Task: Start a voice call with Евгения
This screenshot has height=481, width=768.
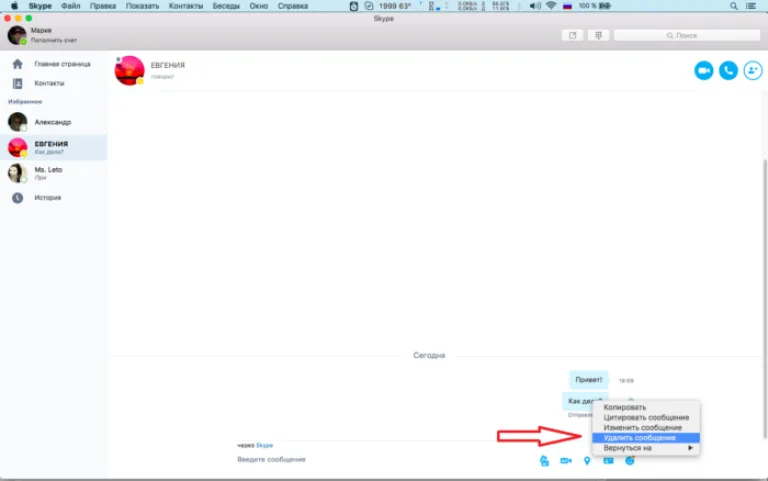Action: click(x=728, y=71)
